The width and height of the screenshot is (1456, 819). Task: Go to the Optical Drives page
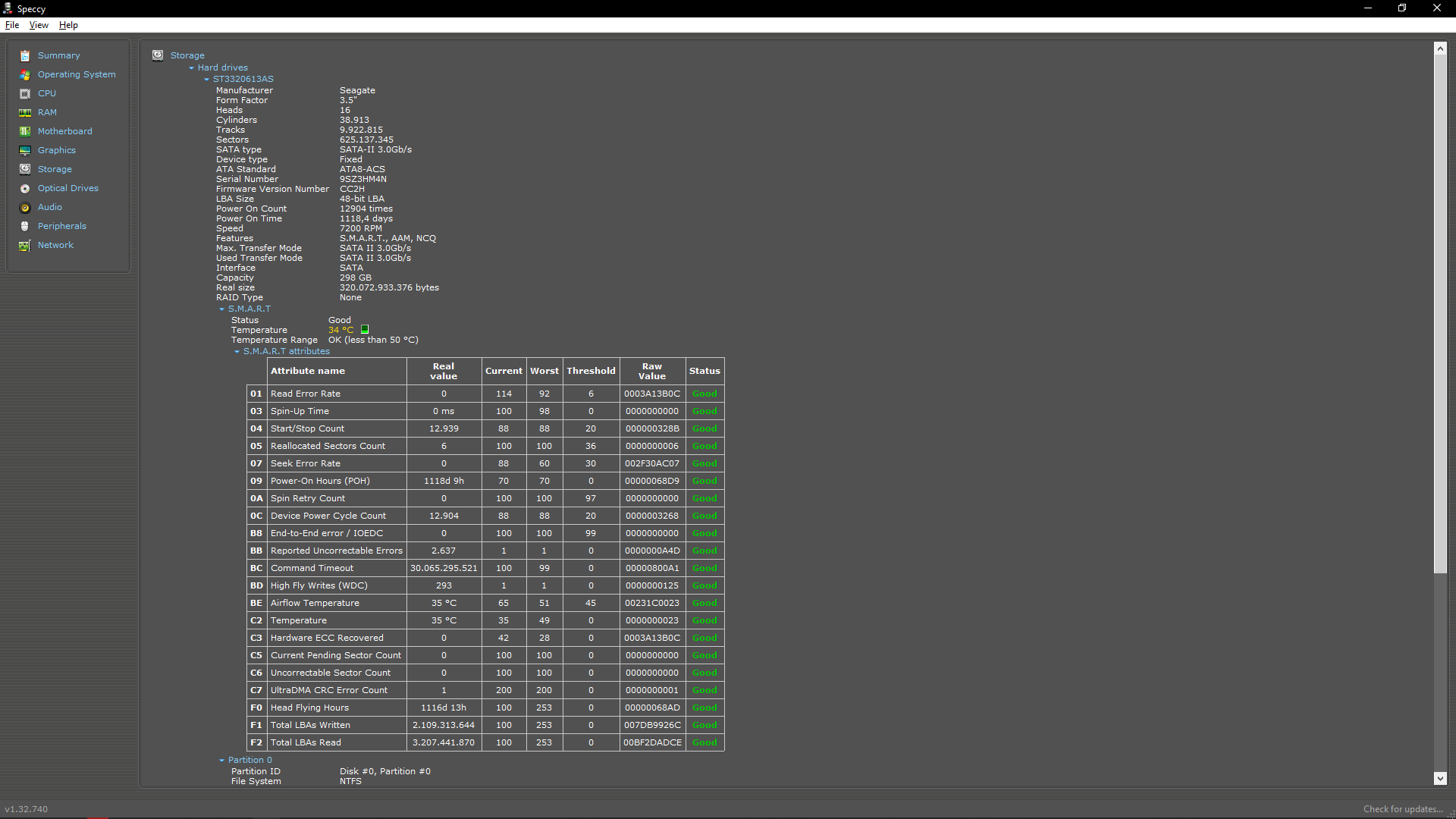tap(68, 188)
